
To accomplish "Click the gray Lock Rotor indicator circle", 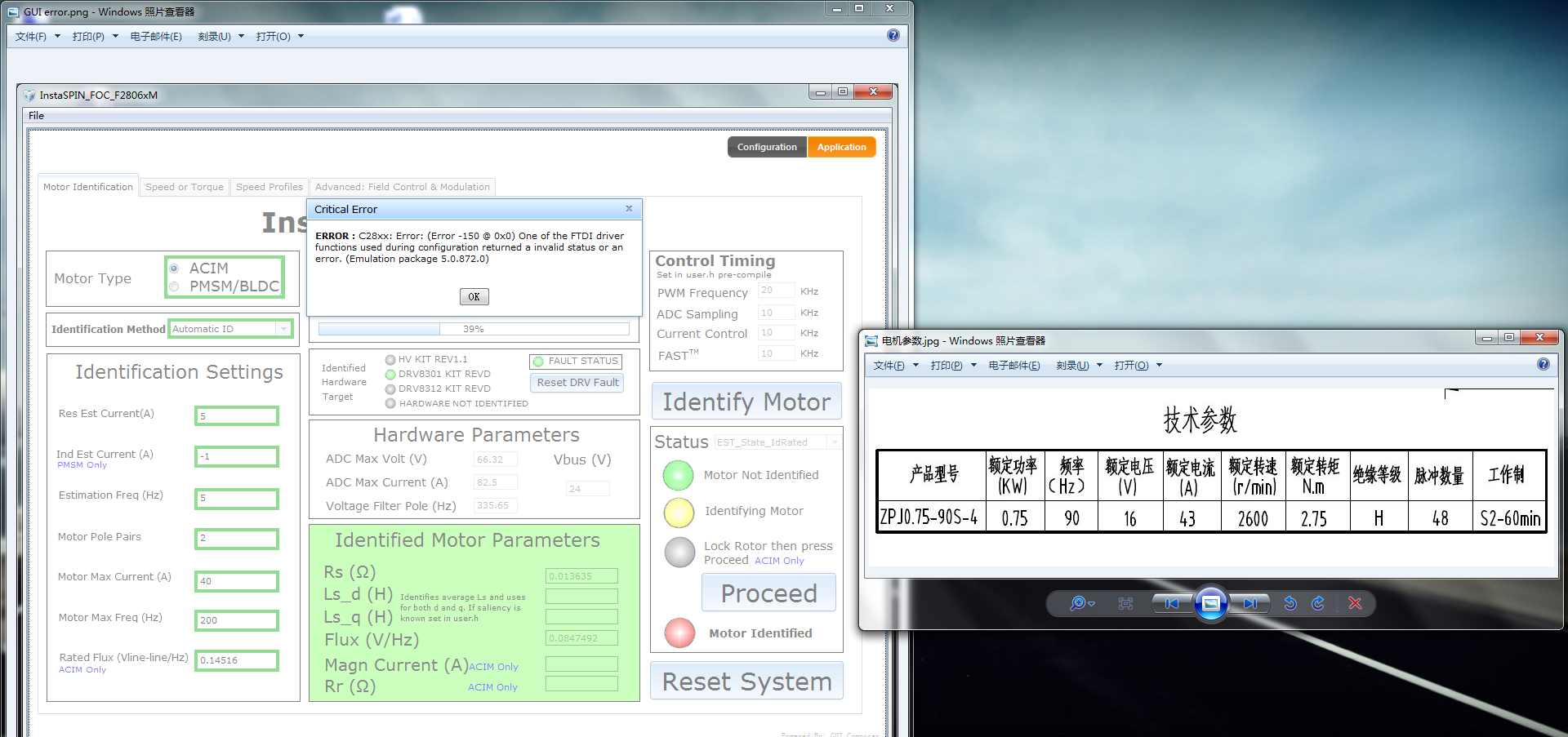I will tap(679, 552).
